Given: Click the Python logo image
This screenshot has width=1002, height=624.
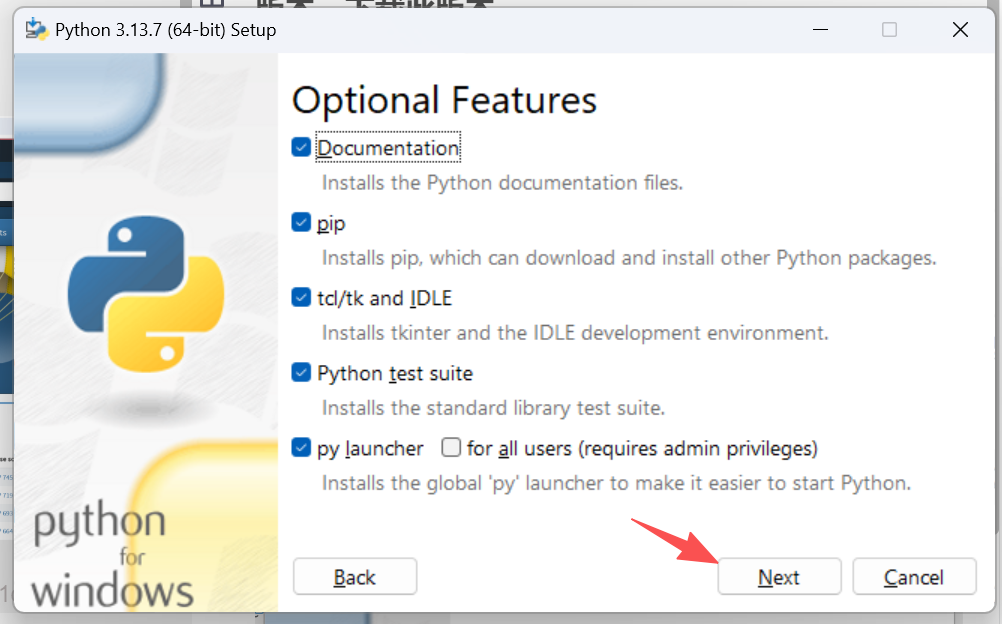Looking at the screenshot, I should point(146,294).
